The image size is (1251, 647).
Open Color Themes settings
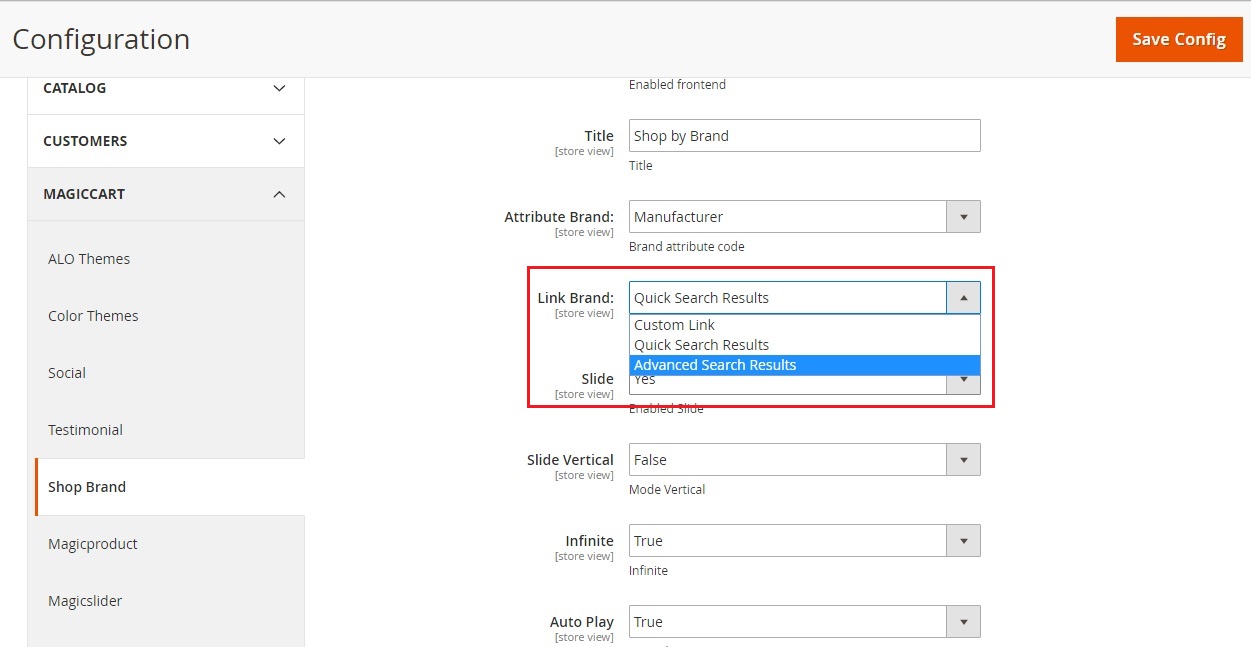[93, 316]
